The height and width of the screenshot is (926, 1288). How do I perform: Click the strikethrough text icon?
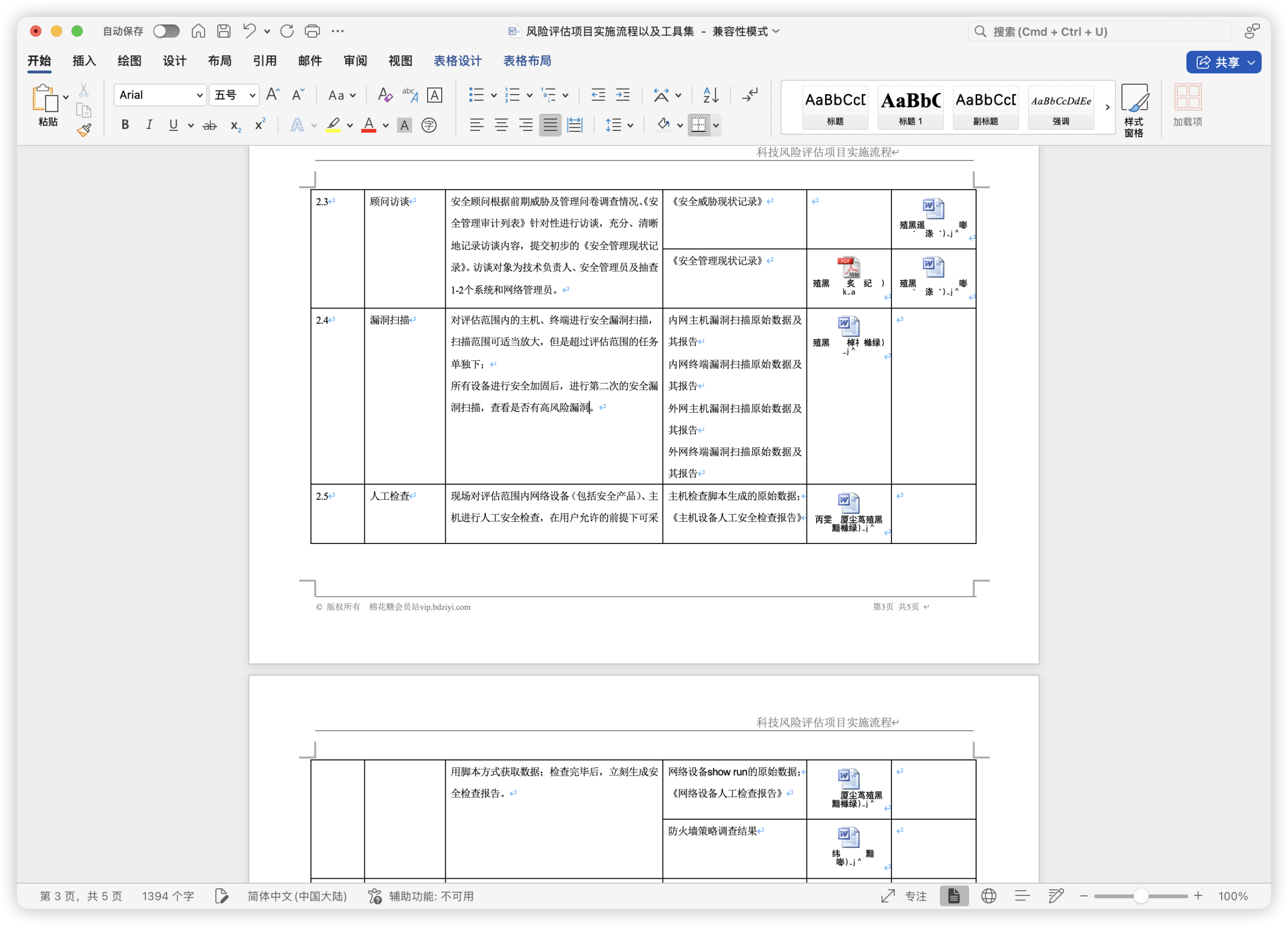click(210, 125)
